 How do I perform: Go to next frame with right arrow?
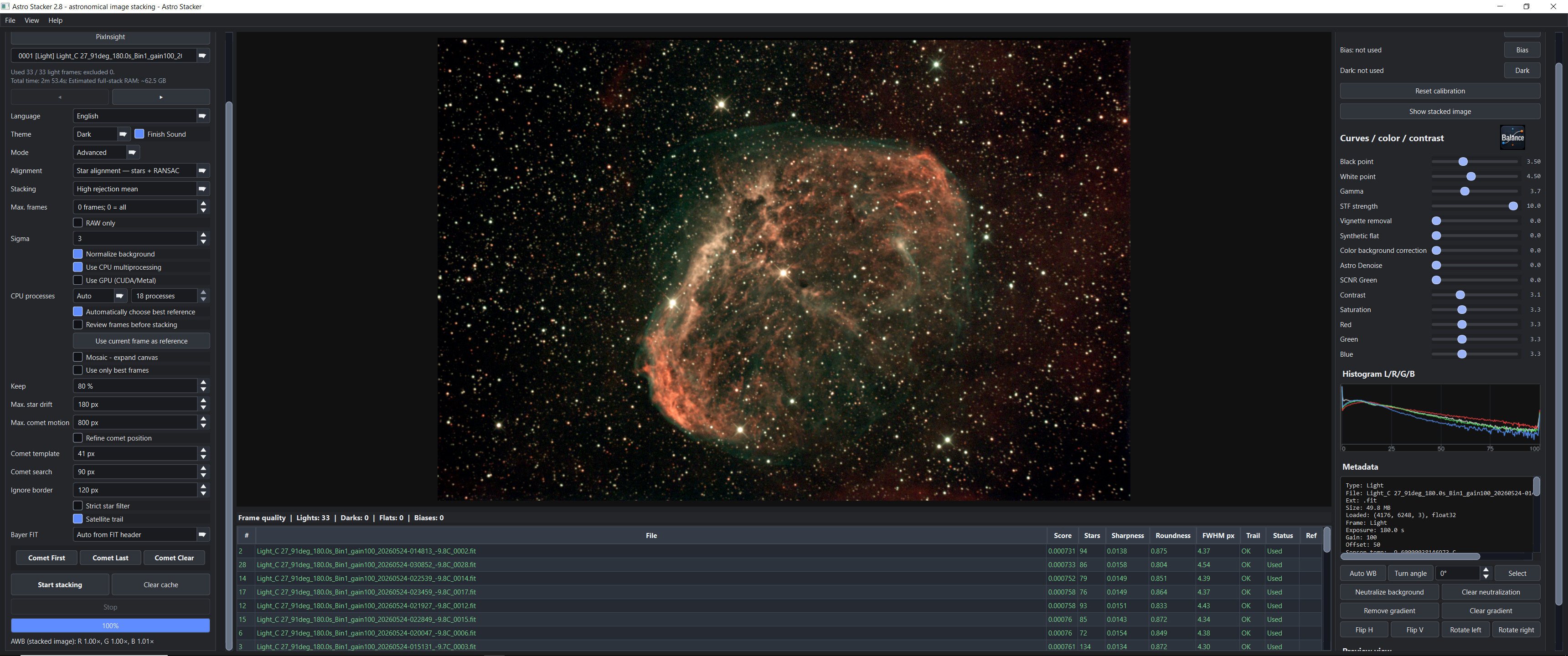tap(161, 97)
